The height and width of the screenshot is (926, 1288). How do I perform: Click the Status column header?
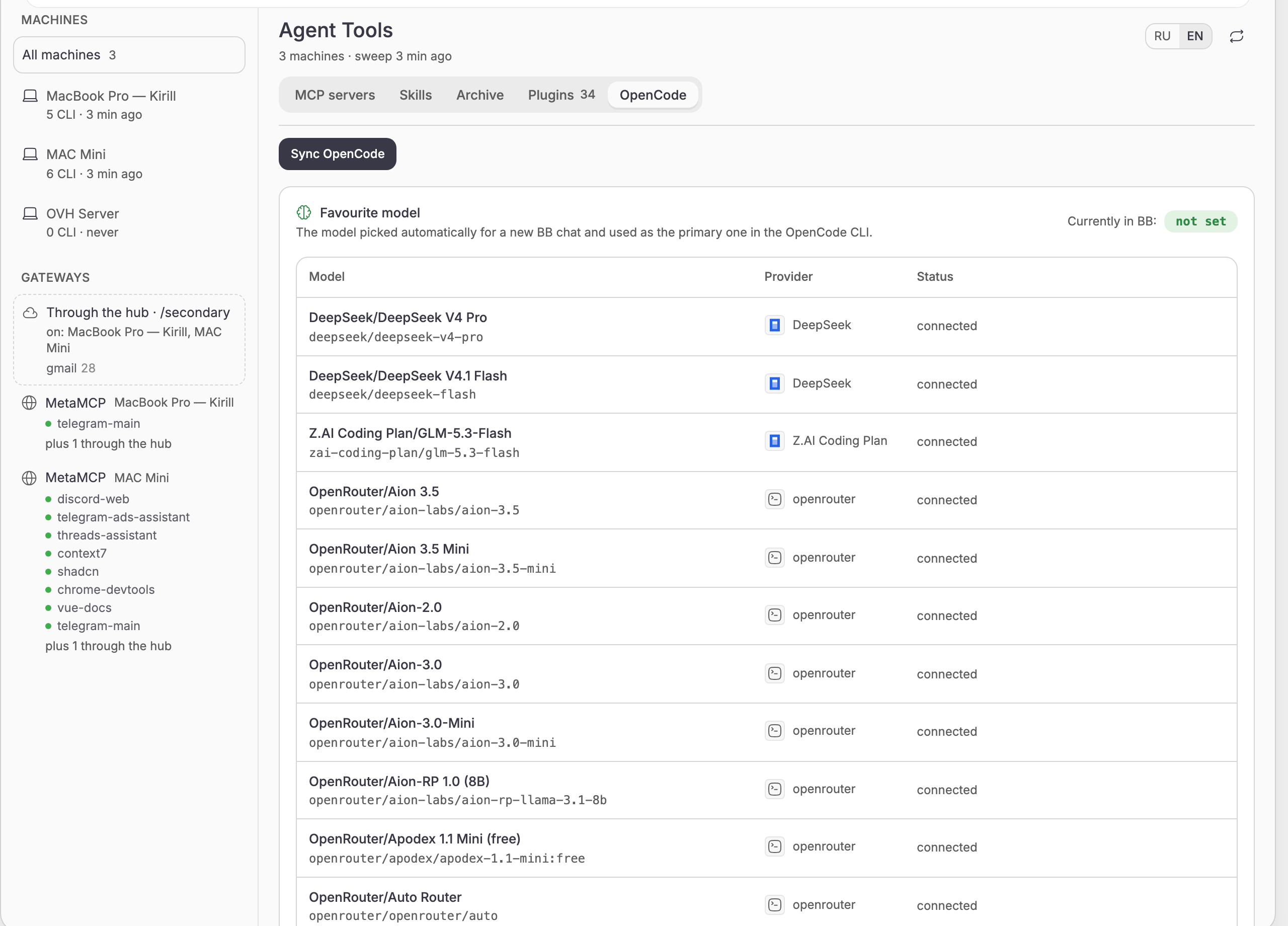pyautogui.click(x=935, y=277)
